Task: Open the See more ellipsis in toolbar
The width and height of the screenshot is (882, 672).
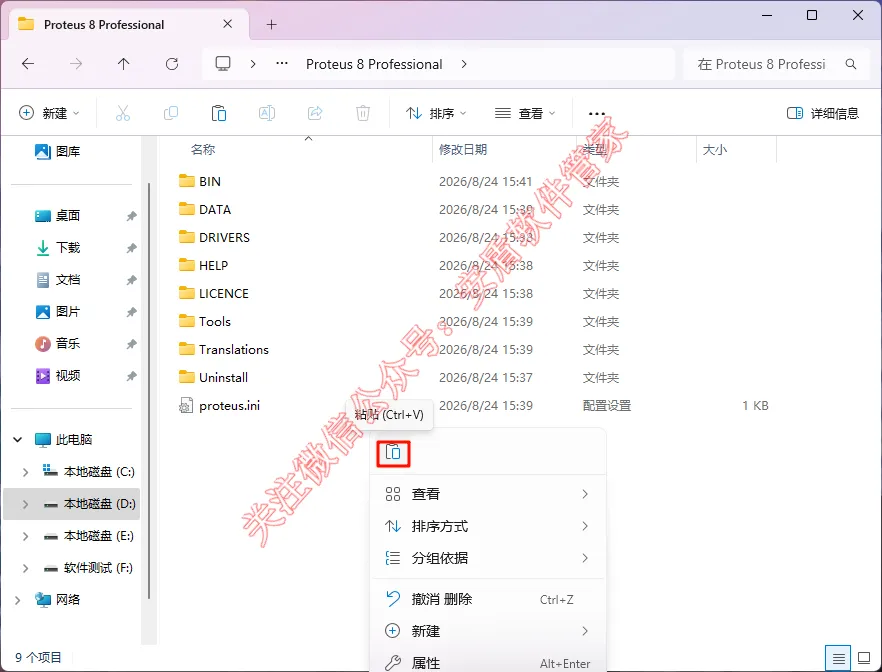Action: 596,114
